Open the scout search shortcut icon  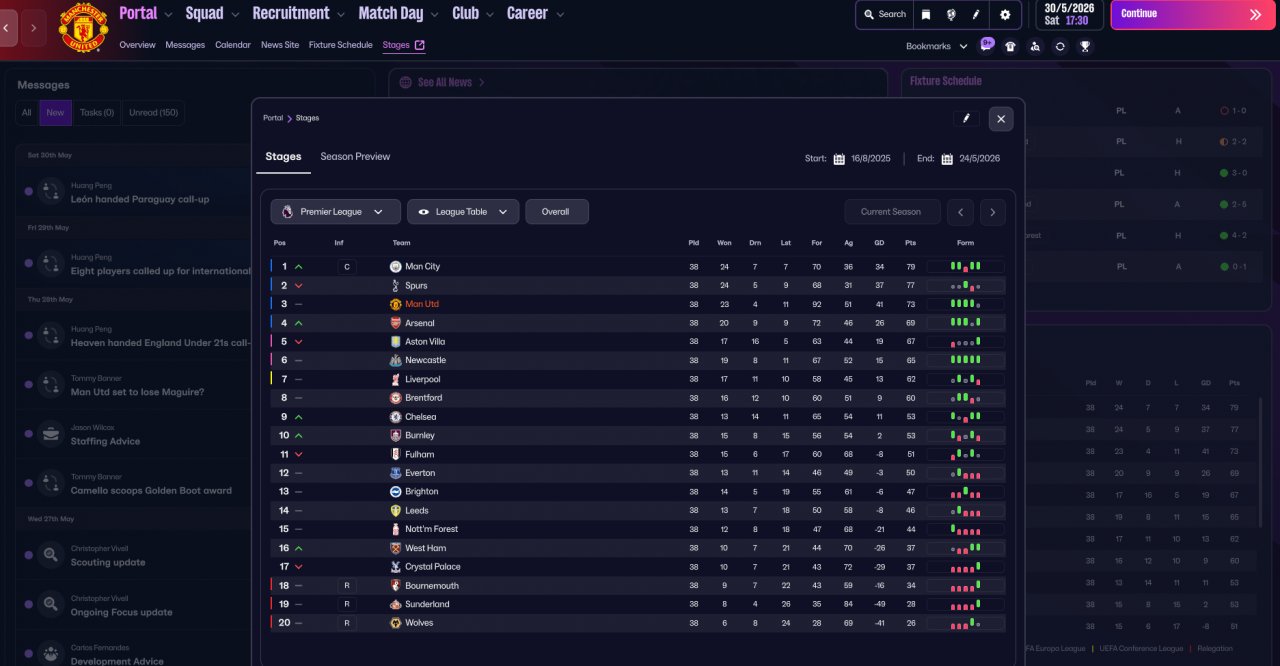point(1035,46)
